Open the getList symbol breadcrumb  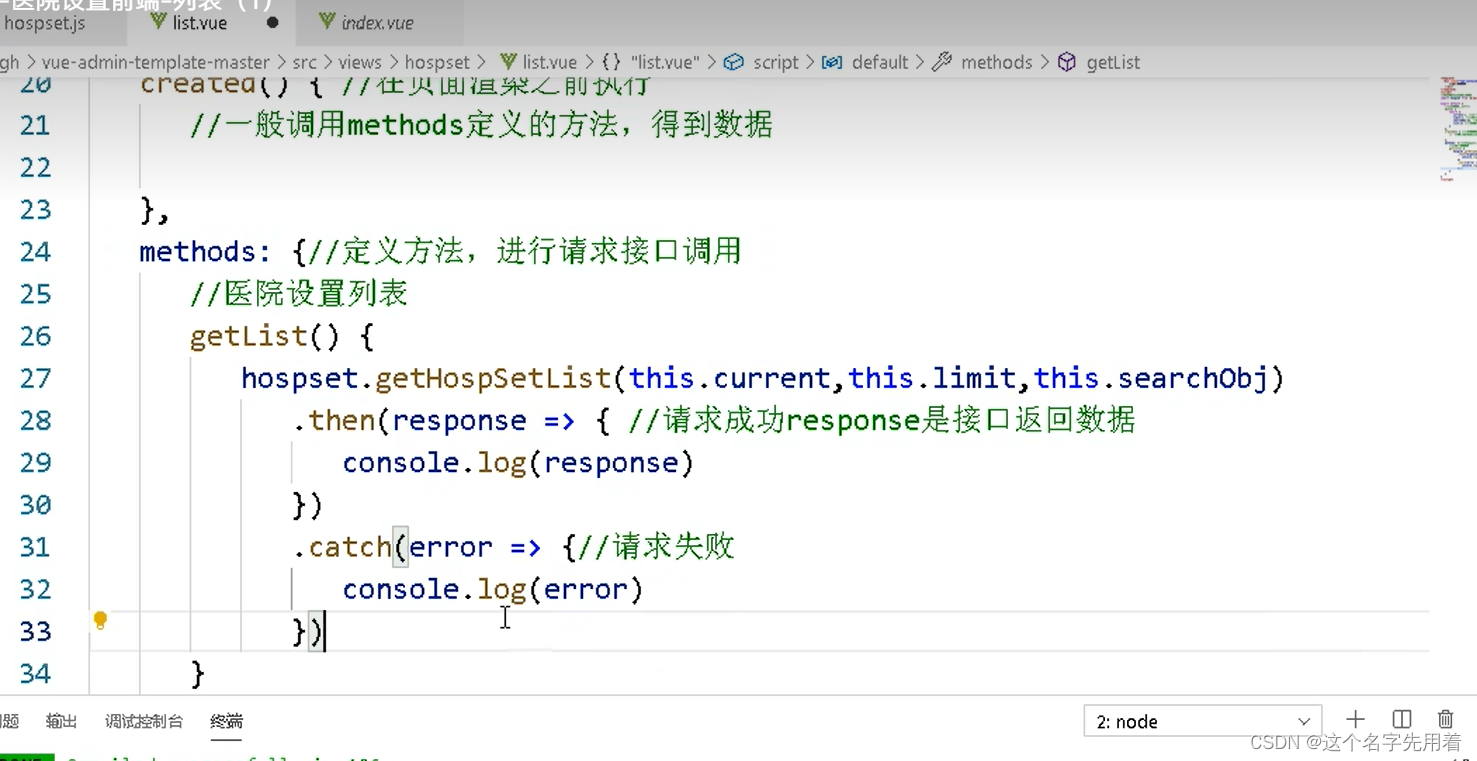pos(1113,62)
